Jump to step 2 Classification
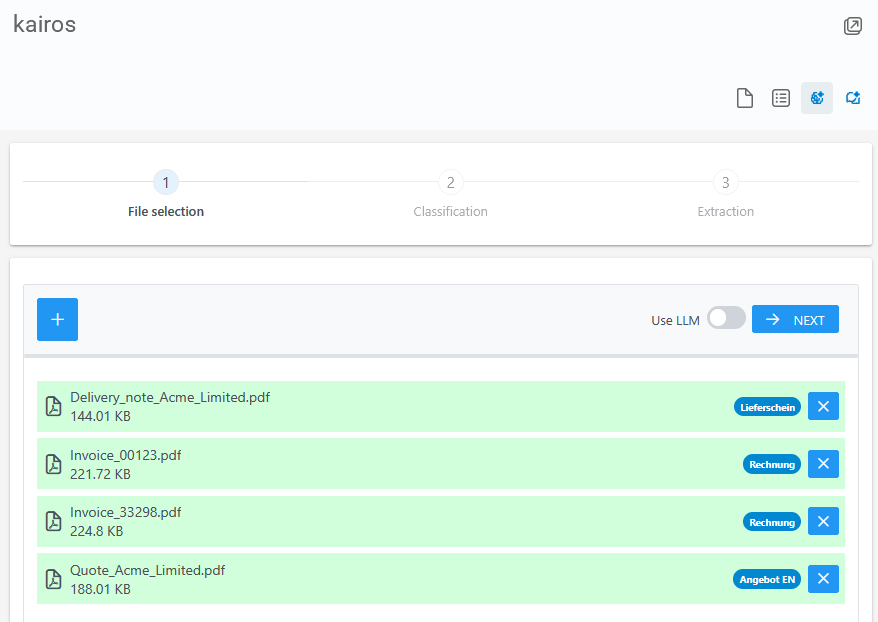 coord(451,183)
